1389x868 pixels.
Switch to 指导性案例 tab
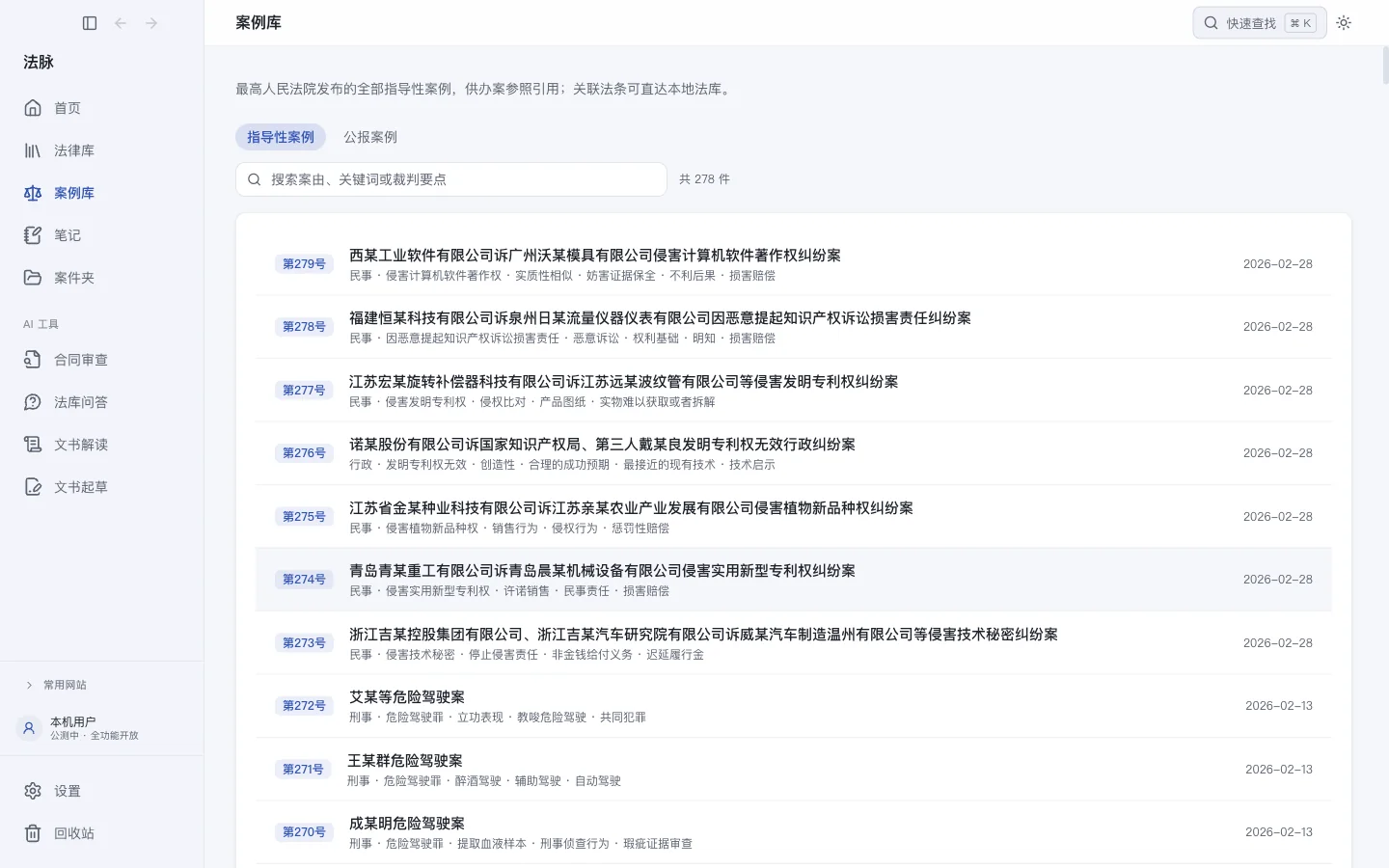281,137
